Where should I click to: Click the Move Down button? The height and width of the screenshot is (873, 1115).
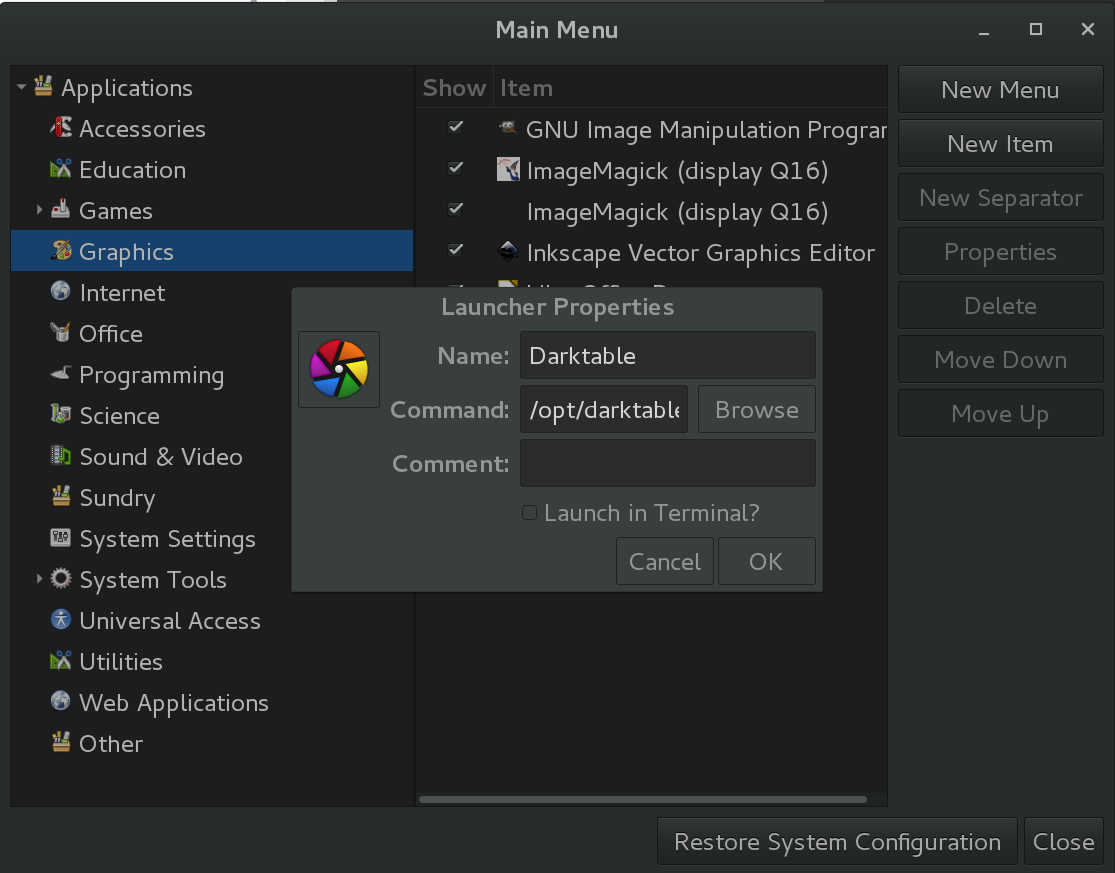(x=1001, y=360)
